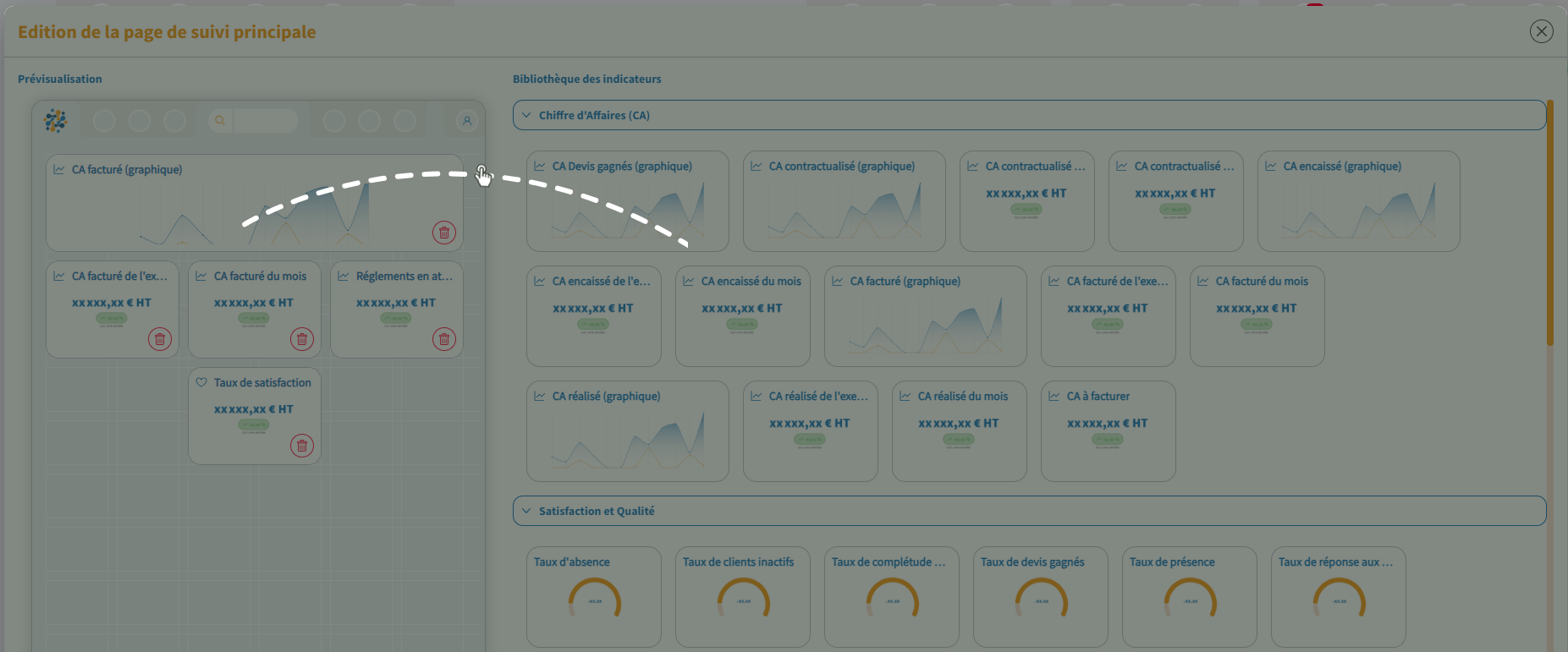Close the main page edition dialog
1568x652 pixels.
coord(1541,32)
